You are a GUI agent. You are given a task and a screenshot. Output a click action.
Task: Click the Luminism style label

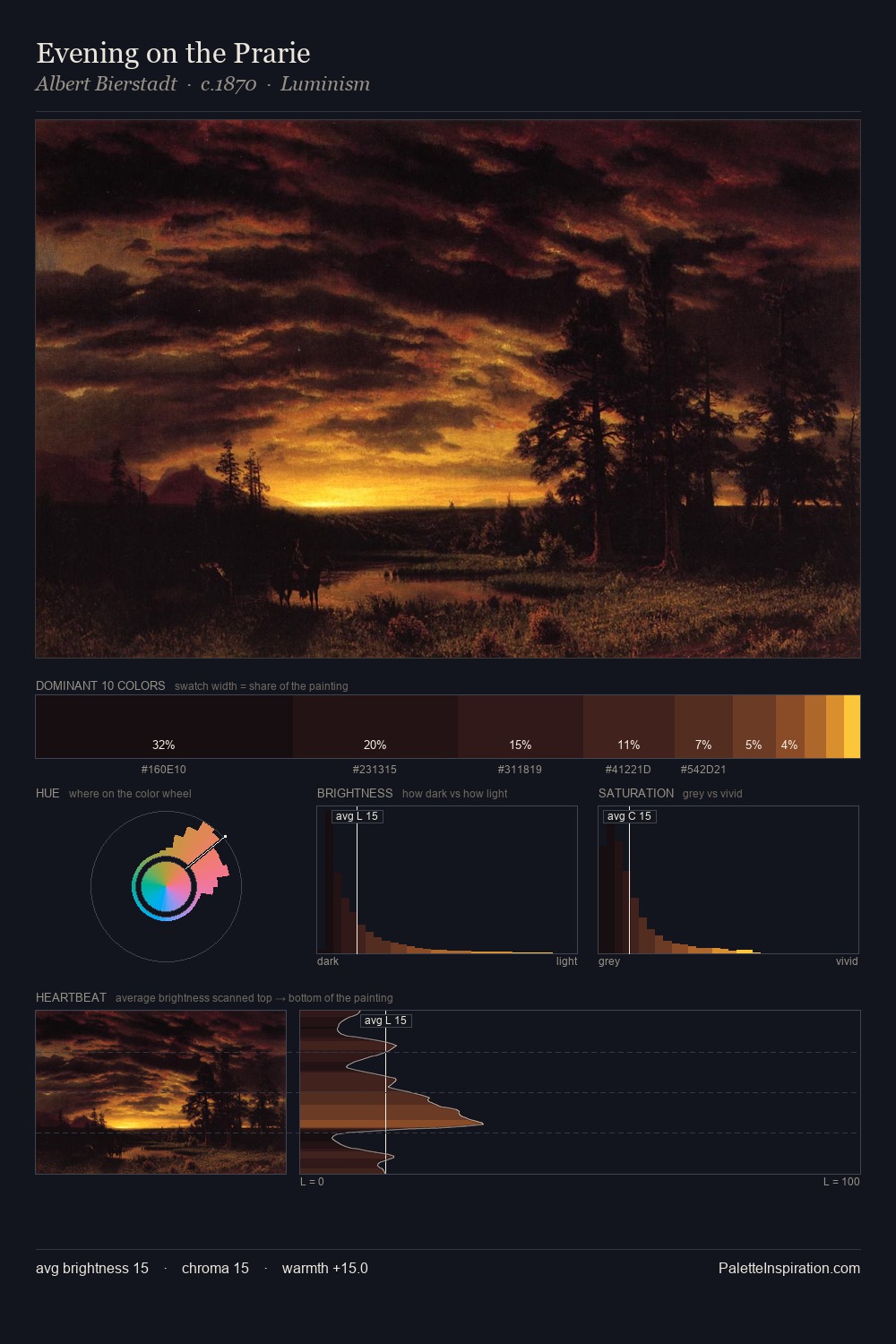325,84
